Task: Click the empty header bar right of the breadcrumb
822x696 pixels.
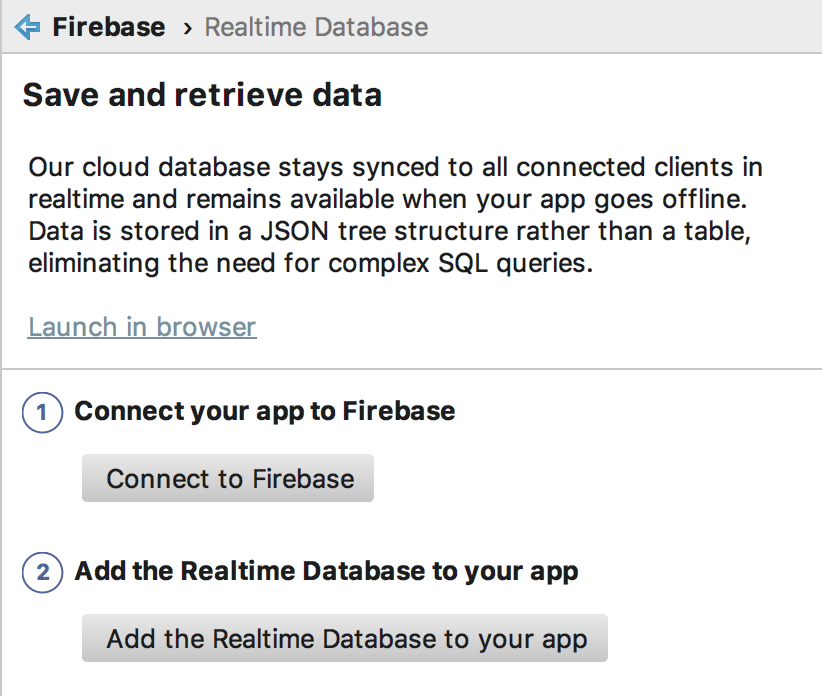Action: [x=620, y=27]
